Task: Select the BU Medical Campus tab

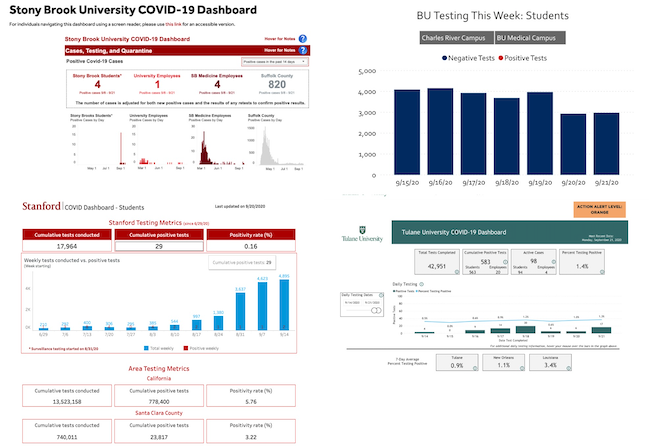Action: pos(530,38)
